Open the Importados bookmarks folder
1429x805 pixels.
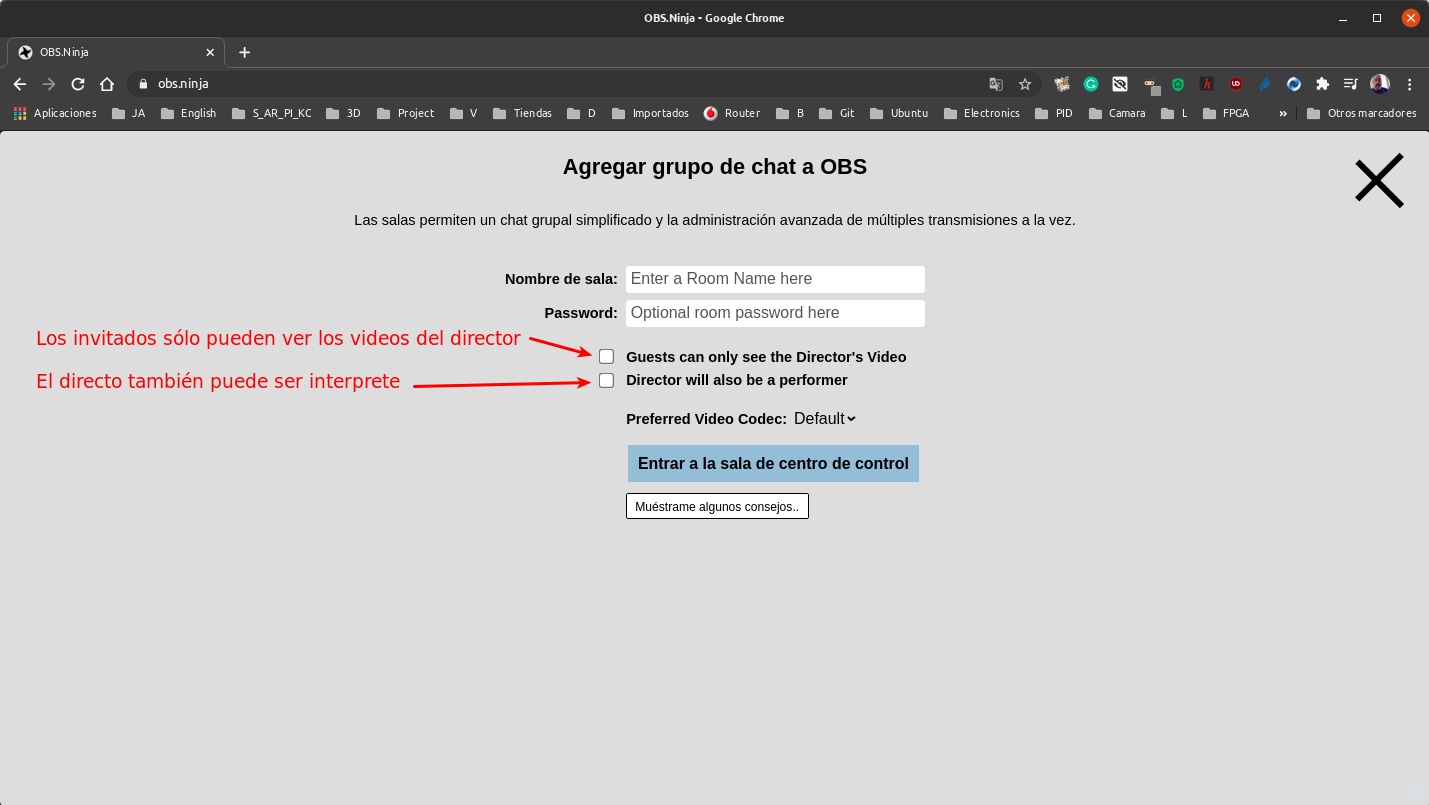click(650, 113)
